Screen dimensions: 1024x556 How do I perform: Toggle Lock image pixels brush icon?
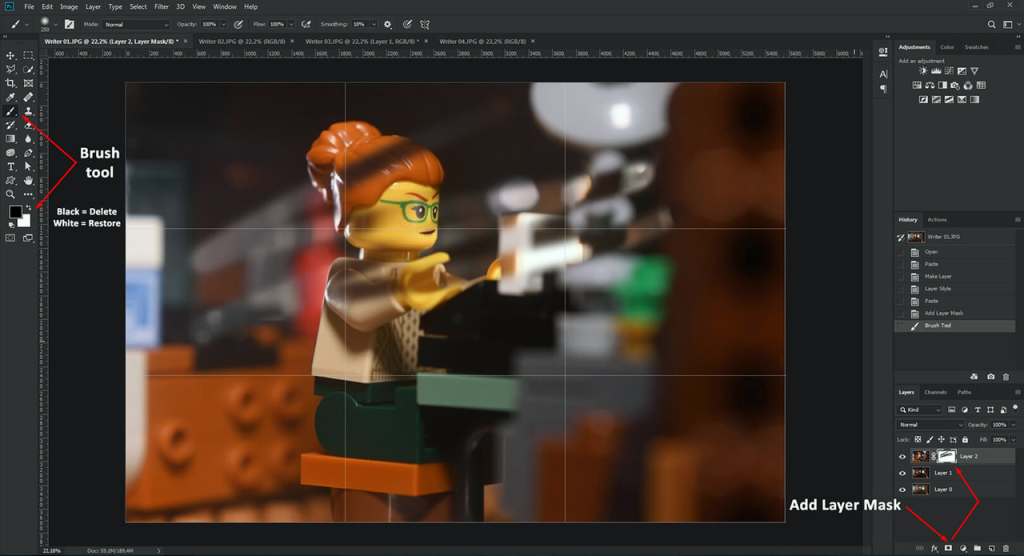pyautogui.click(x=930, y=440)
